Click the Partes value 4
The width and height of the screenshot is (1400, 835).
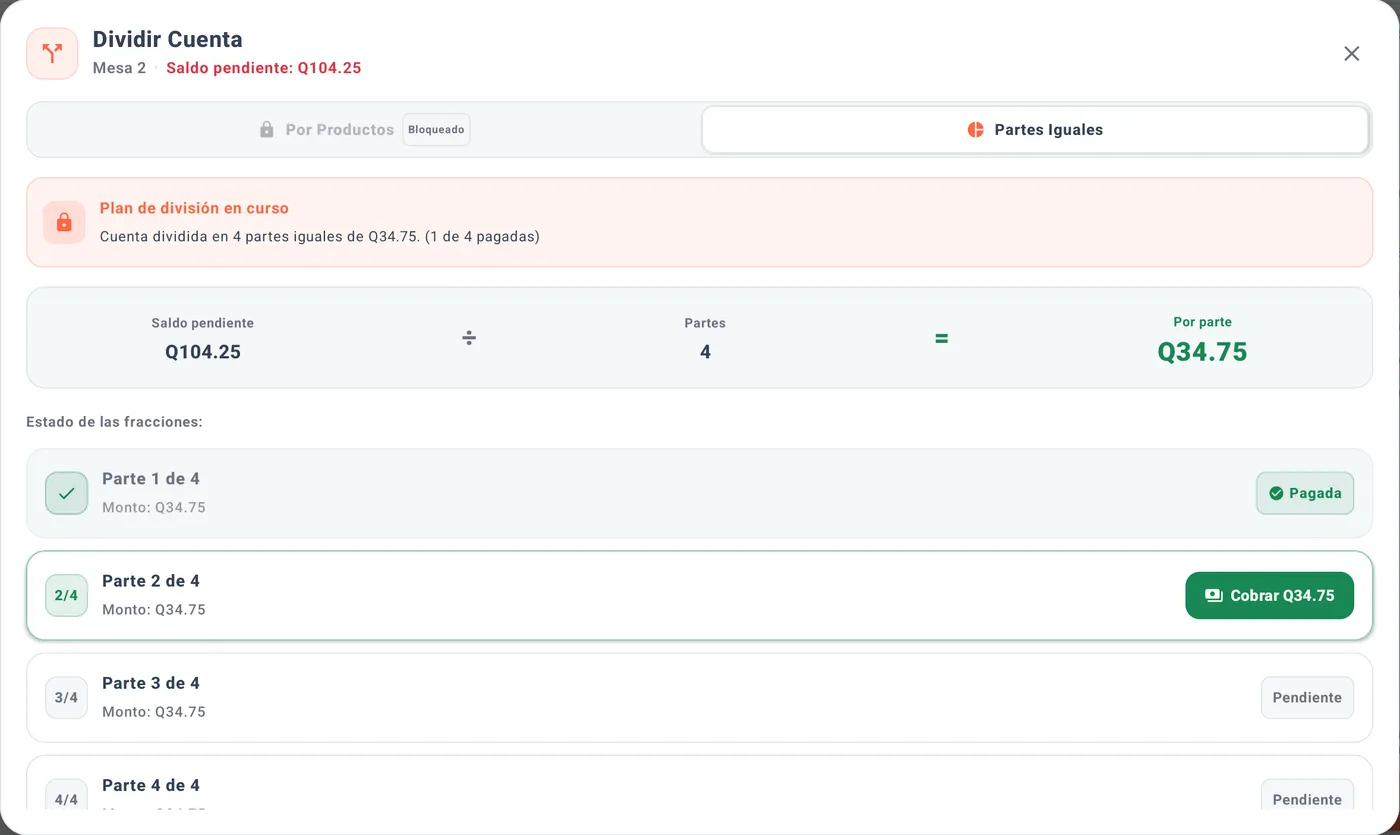(x=705, y=352)
